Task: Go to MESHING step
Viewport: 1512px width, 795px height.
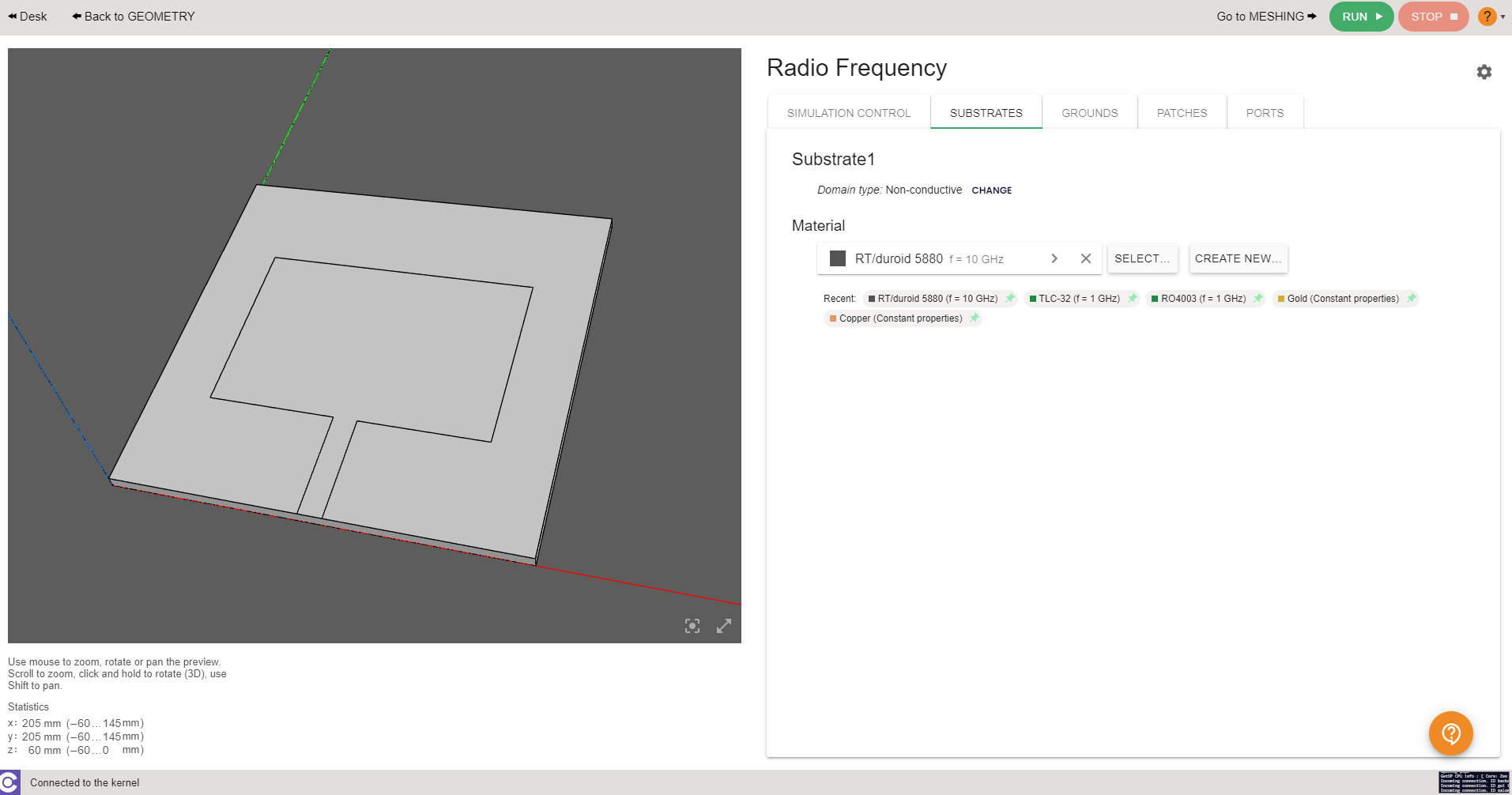Action: (1266, 17)
